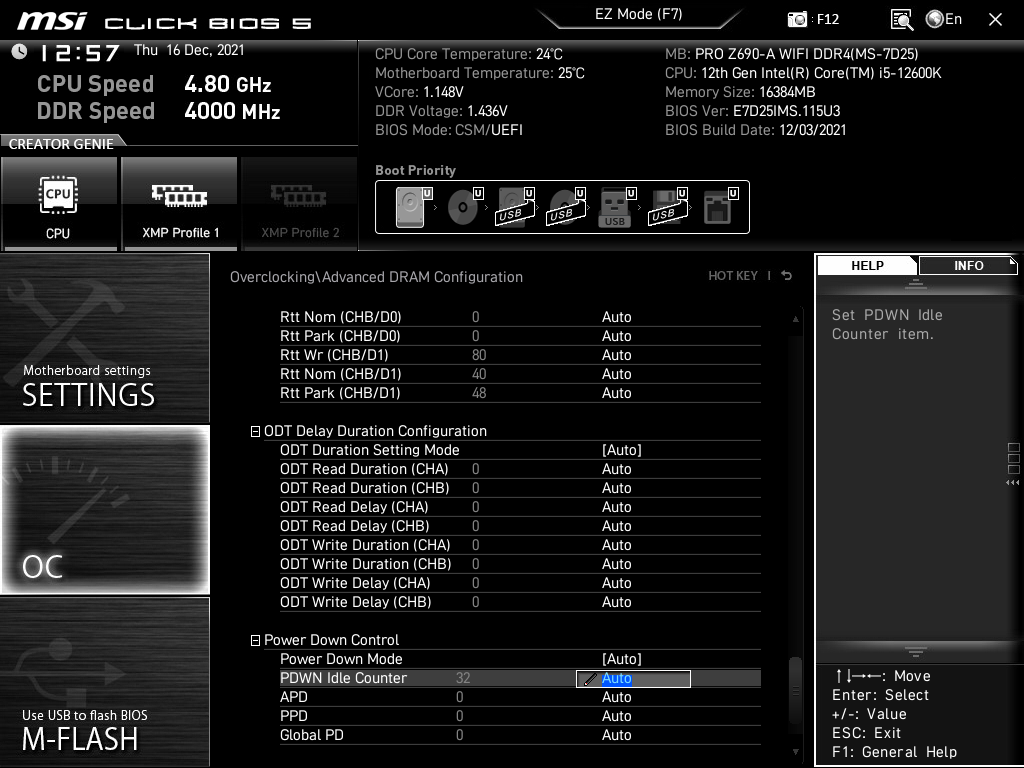Select ODT Read Delay (CHA) row
Viewport: 1024px width, 768px height.
pyautogui.click(x=520, y=507)
